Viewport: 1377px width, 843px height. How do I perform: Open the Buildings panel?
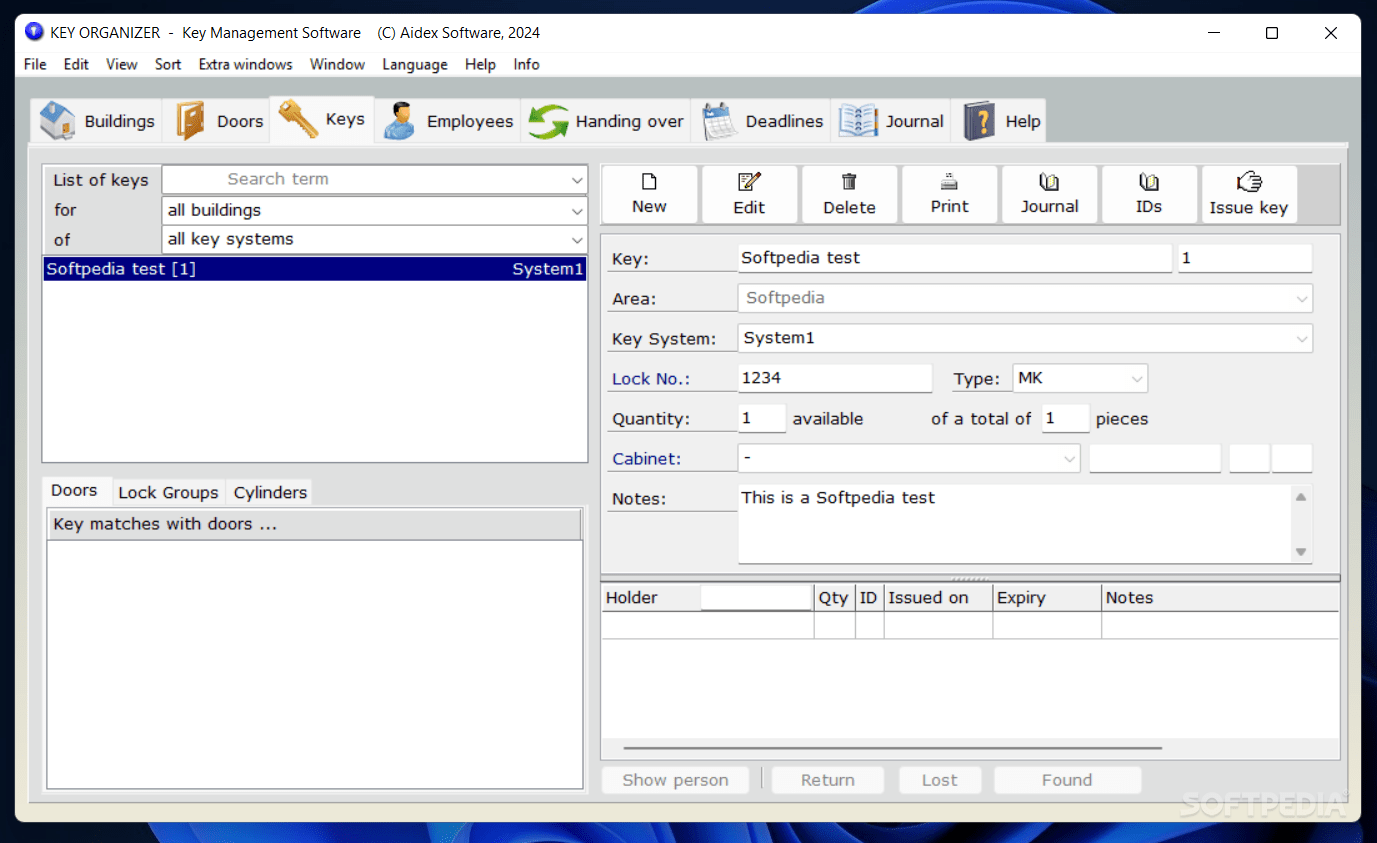95,120
